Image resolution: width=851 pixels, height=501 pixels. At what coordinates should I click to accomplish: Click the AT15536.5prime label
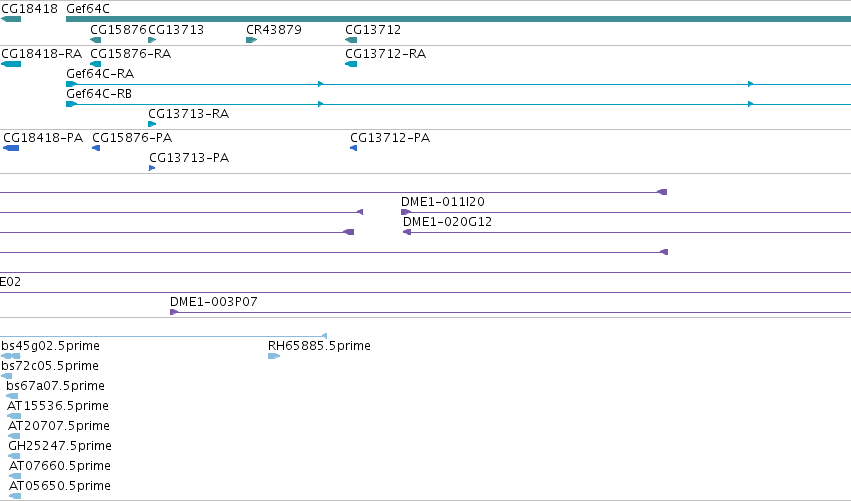(58, 406)
